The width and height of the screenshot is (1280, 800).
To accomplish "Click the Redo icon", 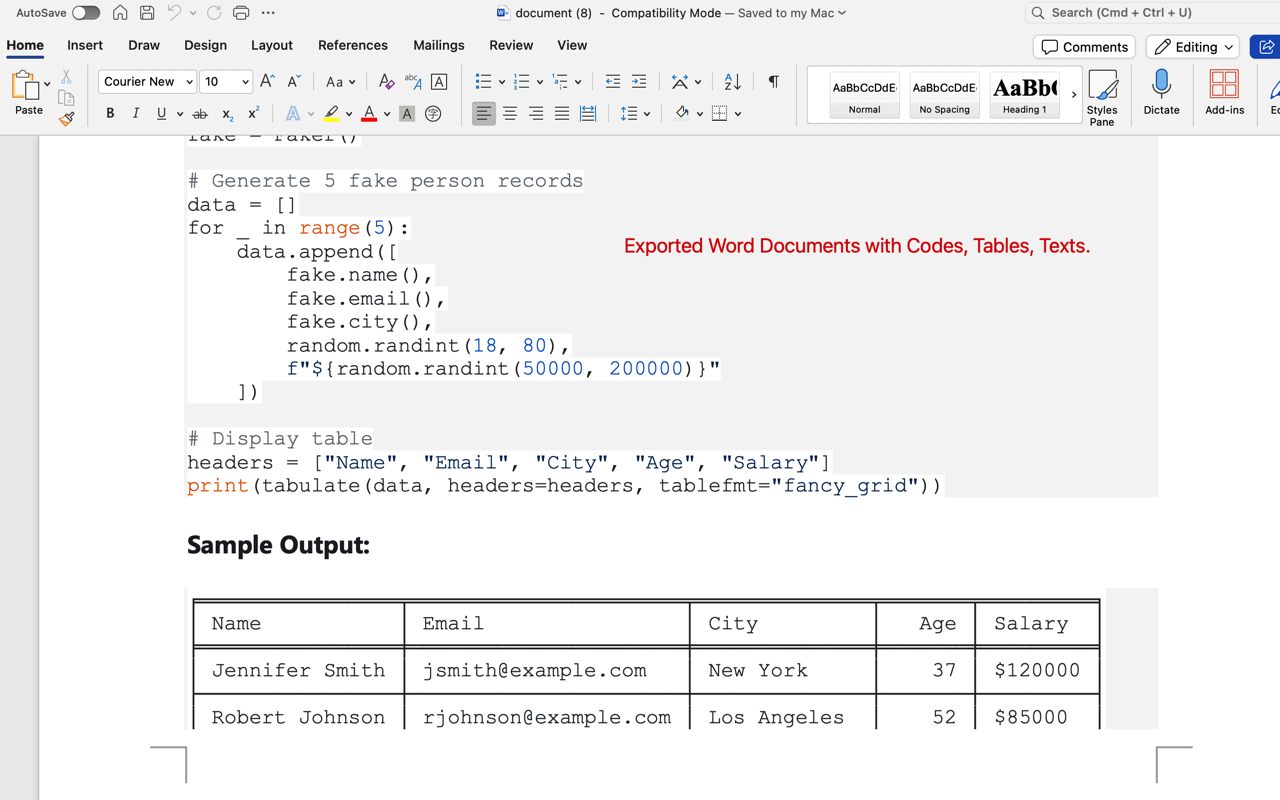I will tap(214, 13).
